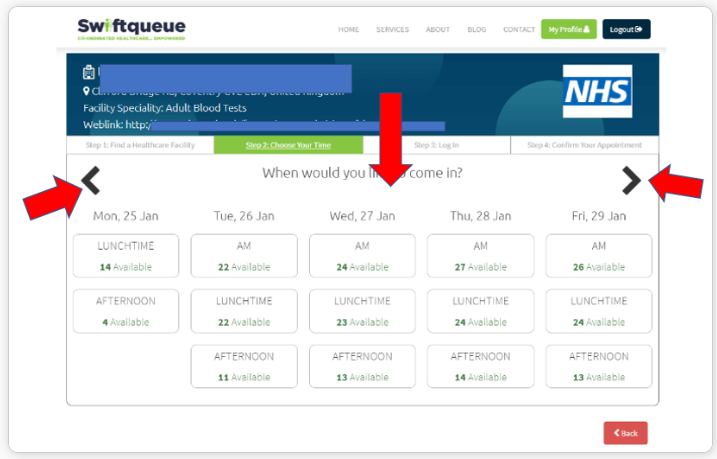Open the BLOG menu item

pos(476,30)
